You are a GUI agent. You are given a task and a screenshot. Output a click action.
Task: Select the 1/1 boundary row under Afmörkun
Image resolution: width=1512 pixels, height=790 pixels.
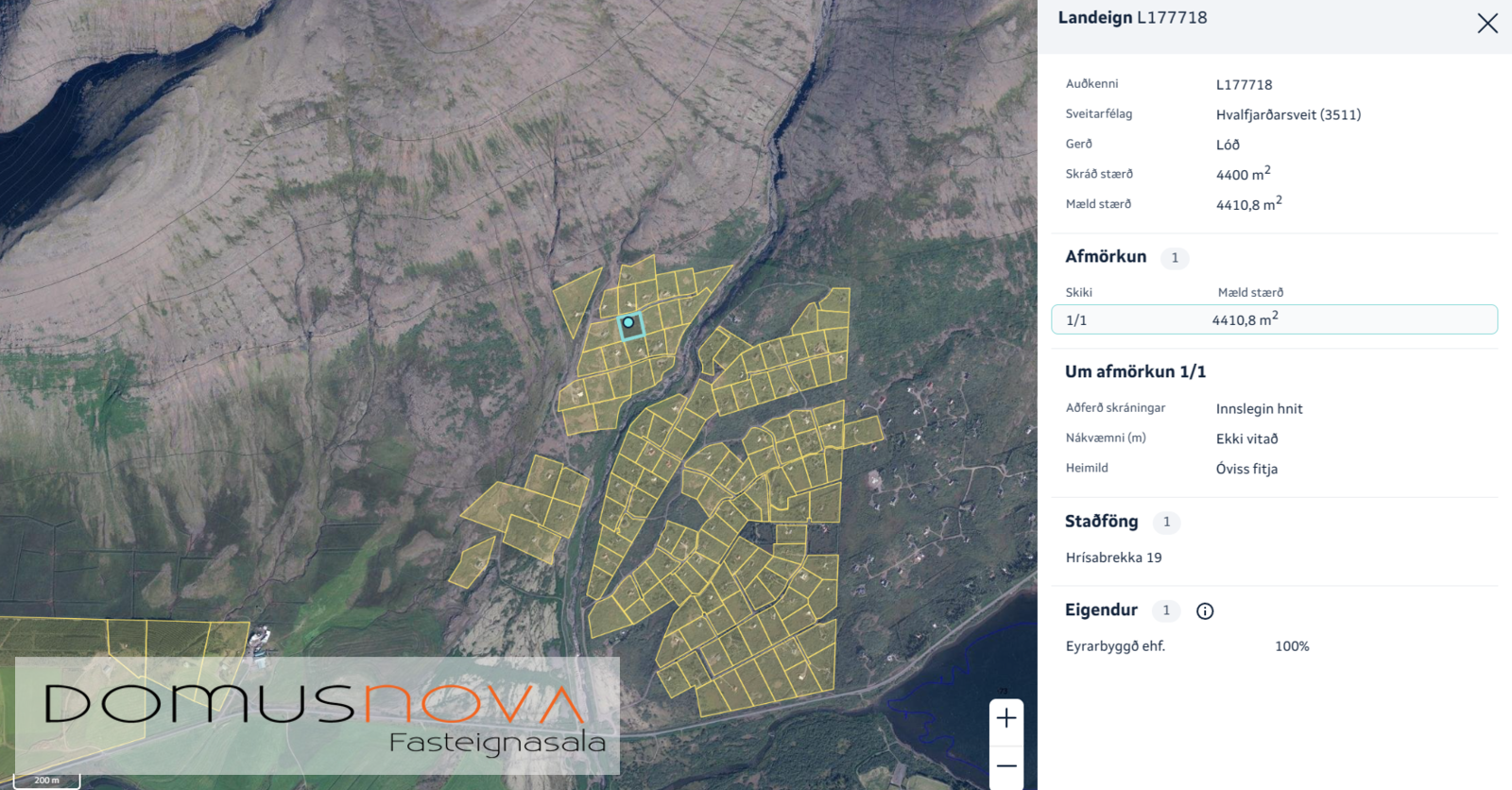click(x=1274, y=319)
